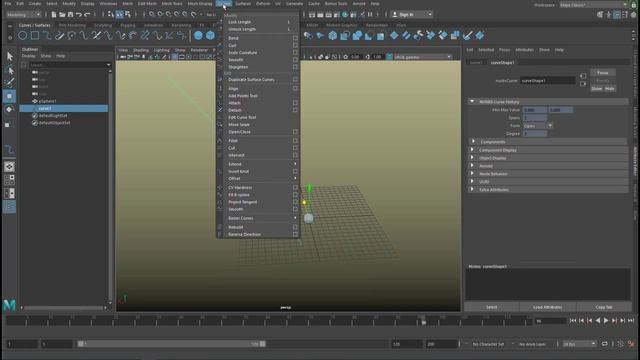The image size is (640, 360).
Task: Open the Surfaces menu in menu bar
Action: pyautogui.click(x=243, y=4)
